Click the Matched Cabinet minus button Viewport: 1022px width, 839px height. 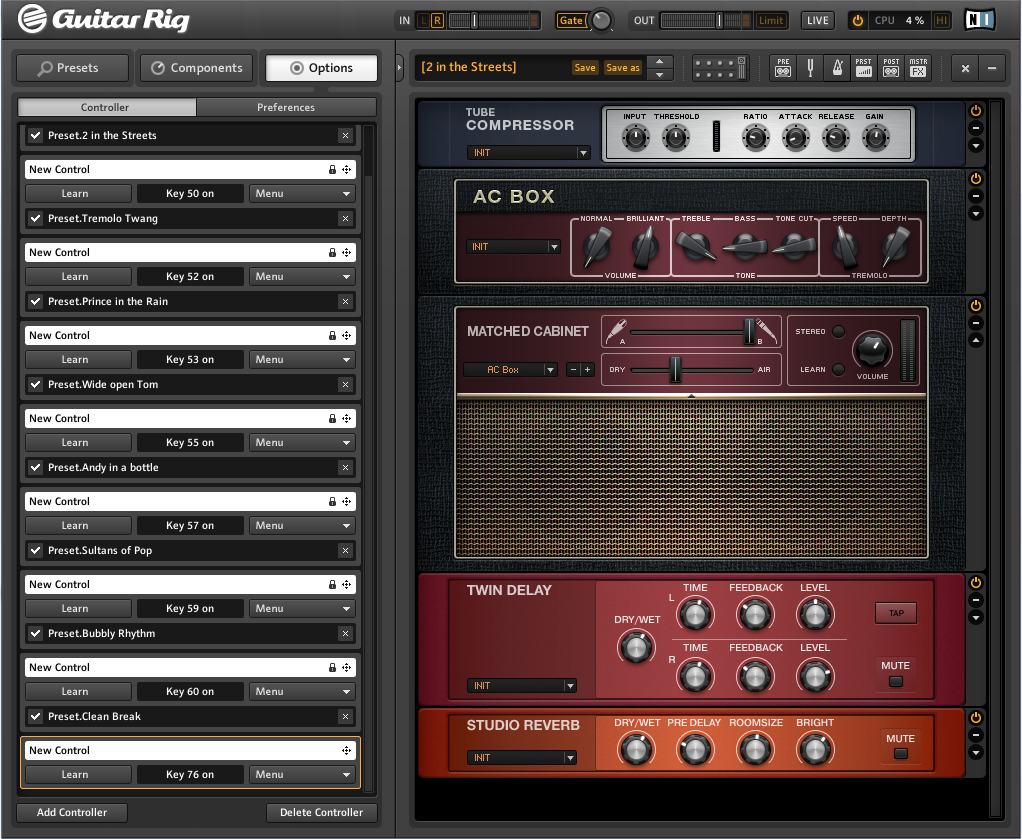[x=573, y=370]
